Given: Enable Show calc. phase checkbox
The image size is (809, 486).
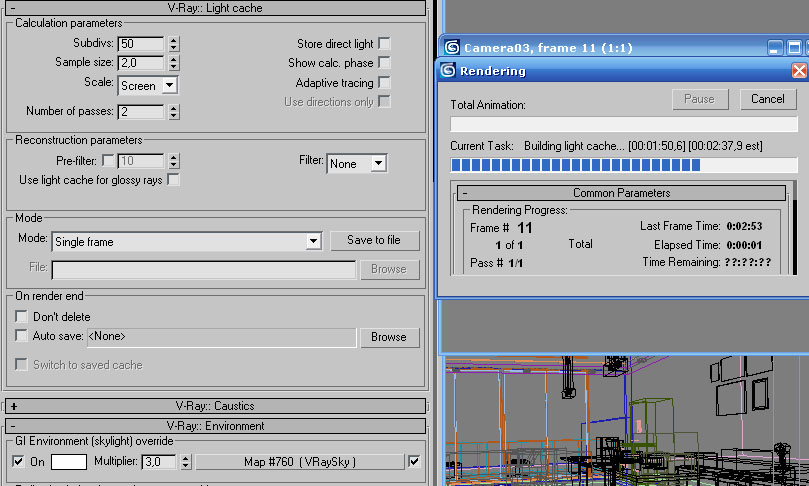Looking at the screenshot, I should (x=384, y=62).
